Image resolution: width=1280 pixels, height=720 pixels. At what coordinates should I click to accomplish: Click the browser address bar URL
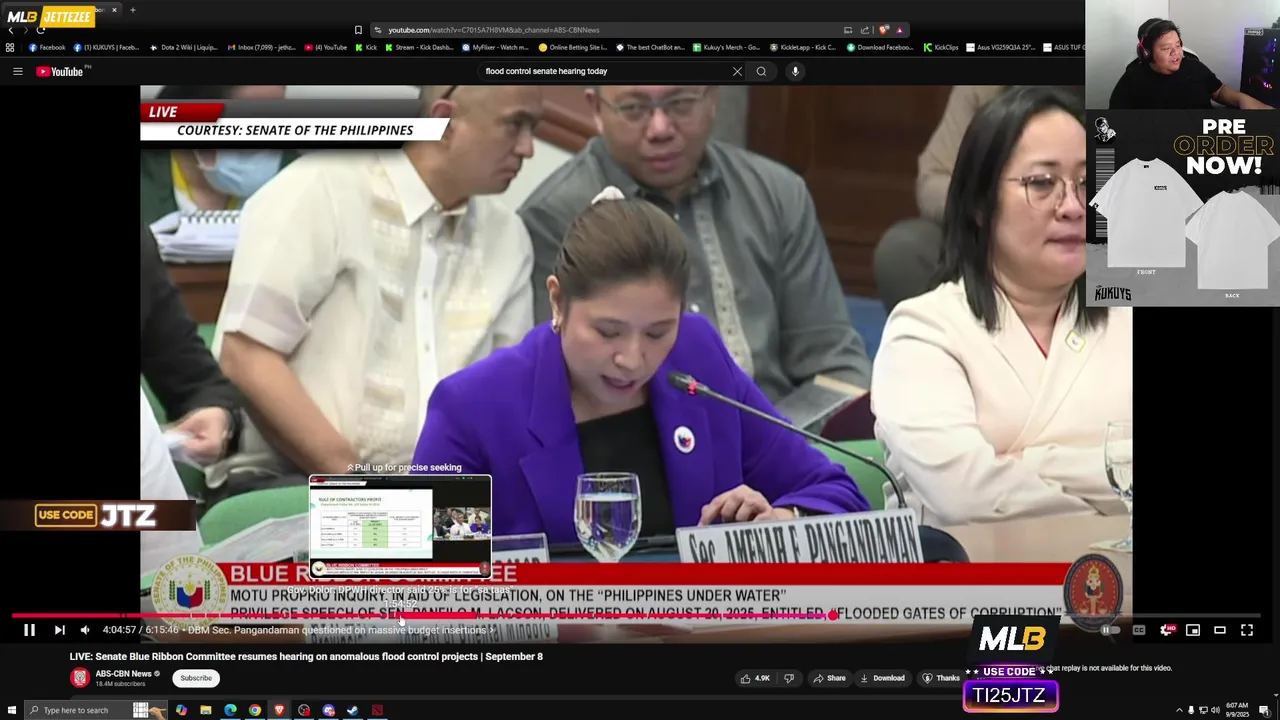pos(494,30)
